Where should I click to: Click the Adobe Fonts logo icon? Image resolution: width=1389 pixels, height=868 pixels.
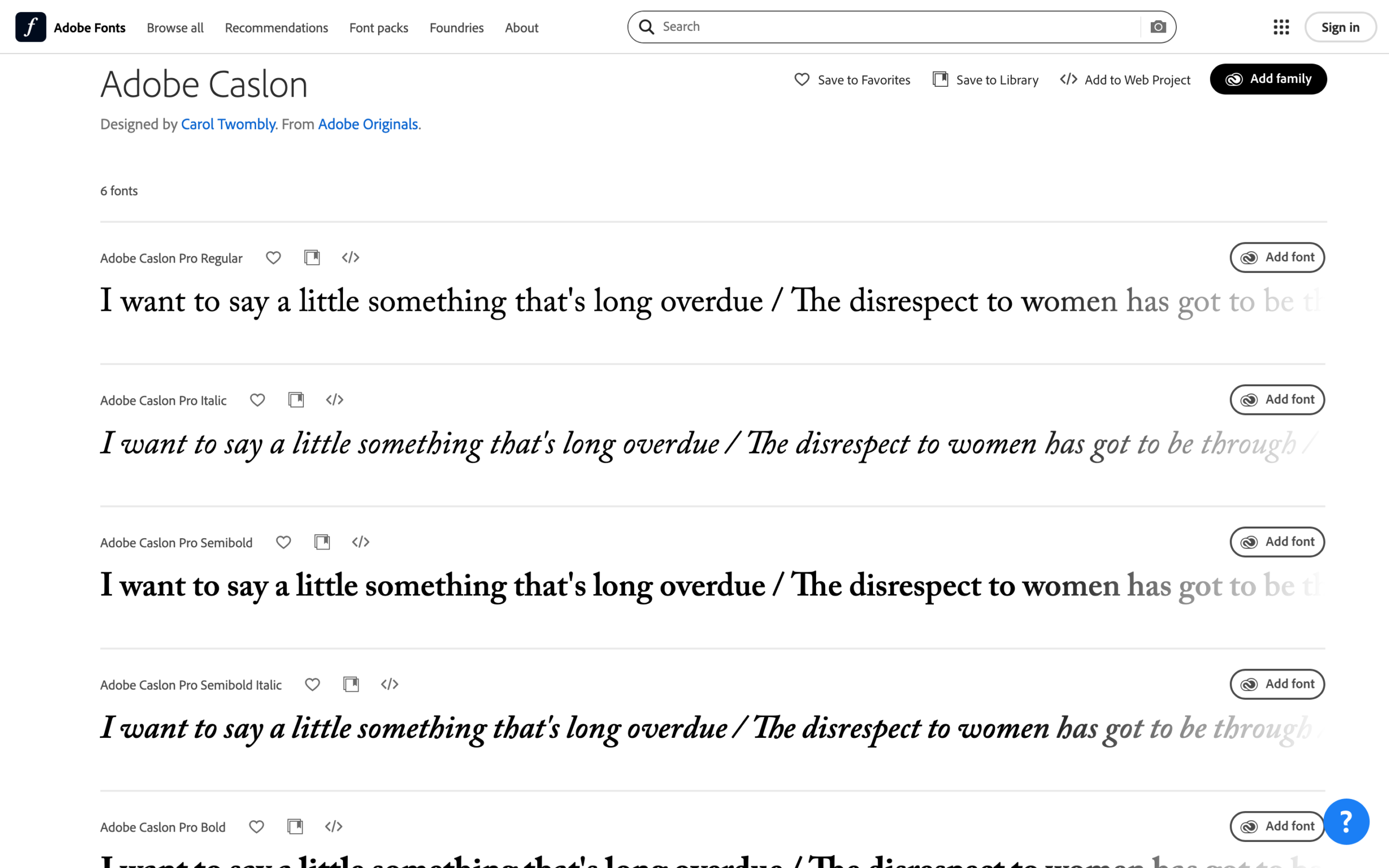point(30,27)
